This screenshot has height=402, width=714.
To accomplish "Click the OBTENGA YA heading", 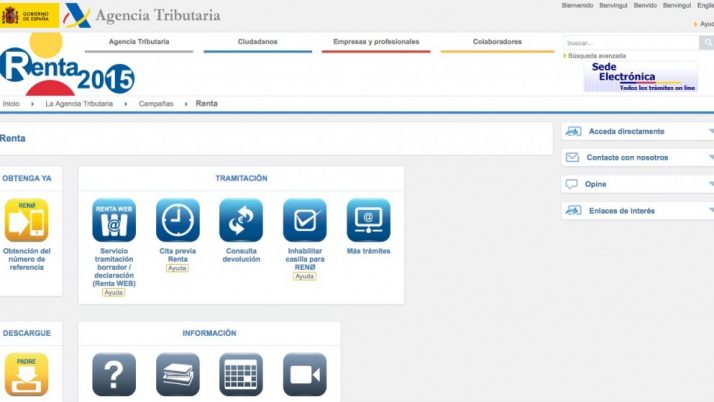I will click(x=26, y=178).
